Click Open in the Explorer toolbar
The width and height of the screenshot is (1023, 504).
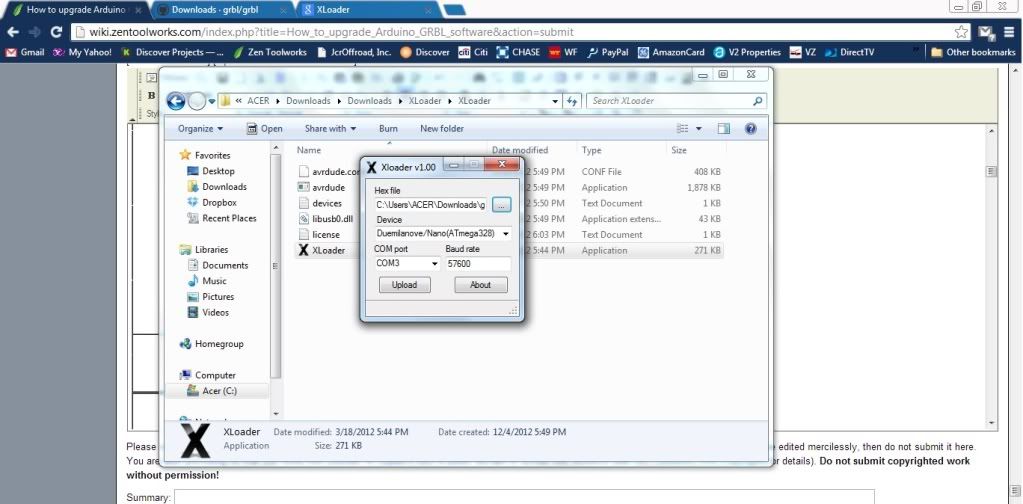(x=265, y=128)
